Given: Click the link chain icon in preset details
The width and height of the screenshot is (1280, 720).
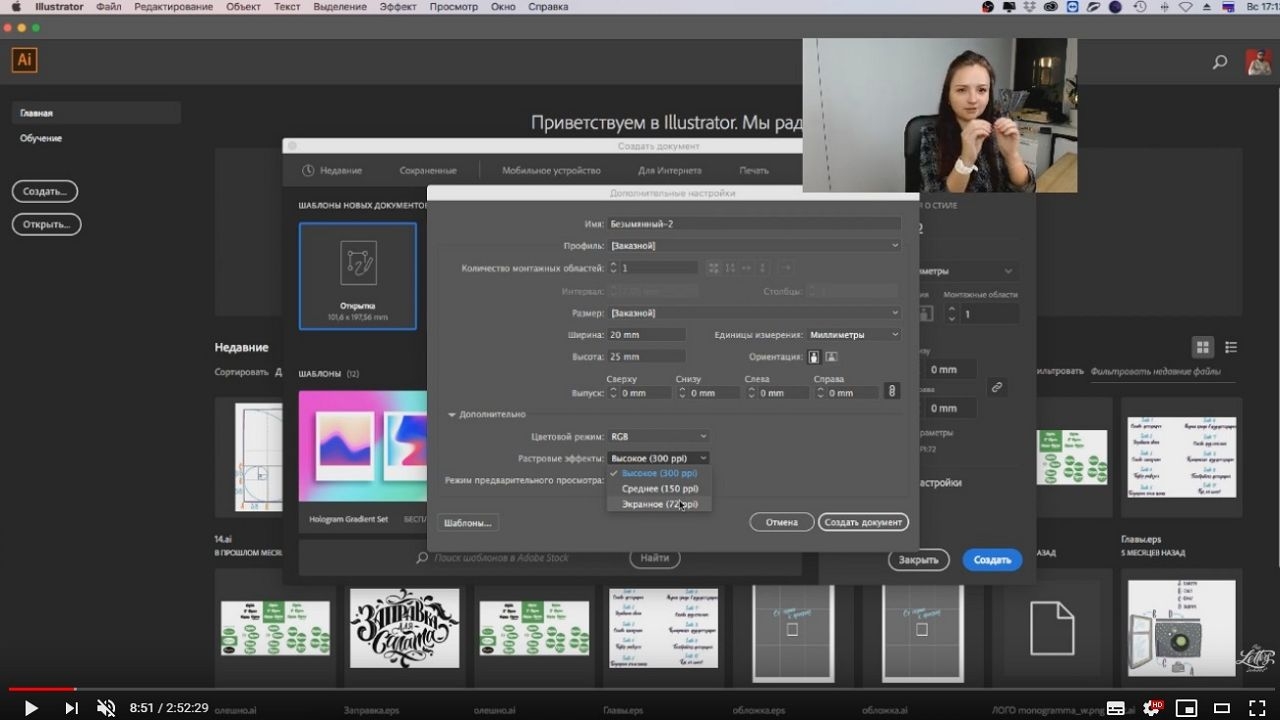Looking at the screenshot, I should click(996, 387).
